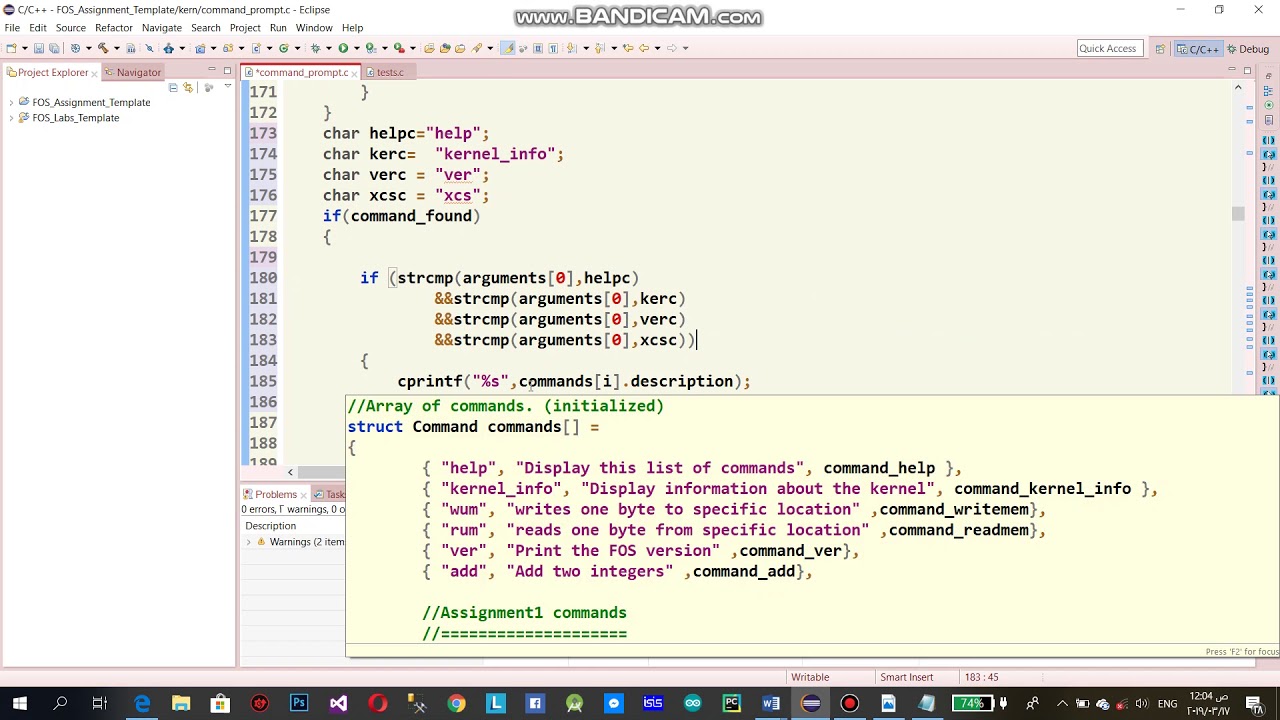This screenshot has width=1280, height=720.
Task: Click the editor scroll up arrow
Action: (x=1238, y=88)
